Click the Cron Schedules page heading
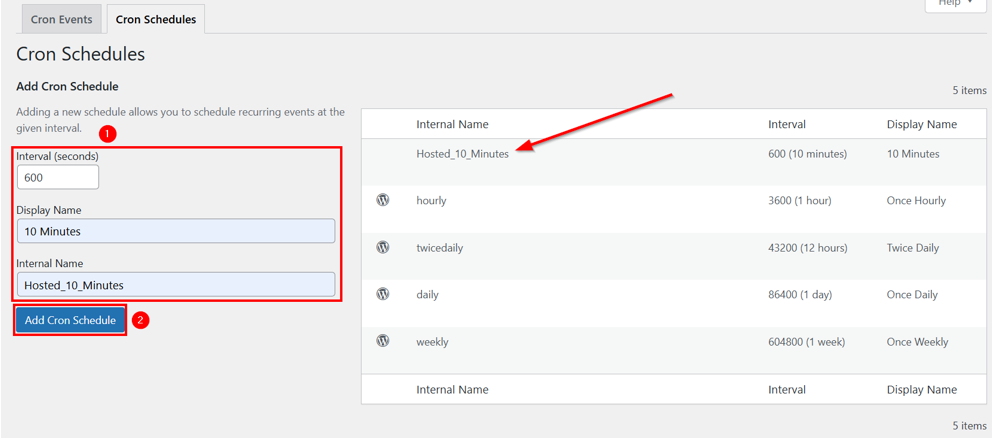The image size is (992, 438). click(80, 54)
